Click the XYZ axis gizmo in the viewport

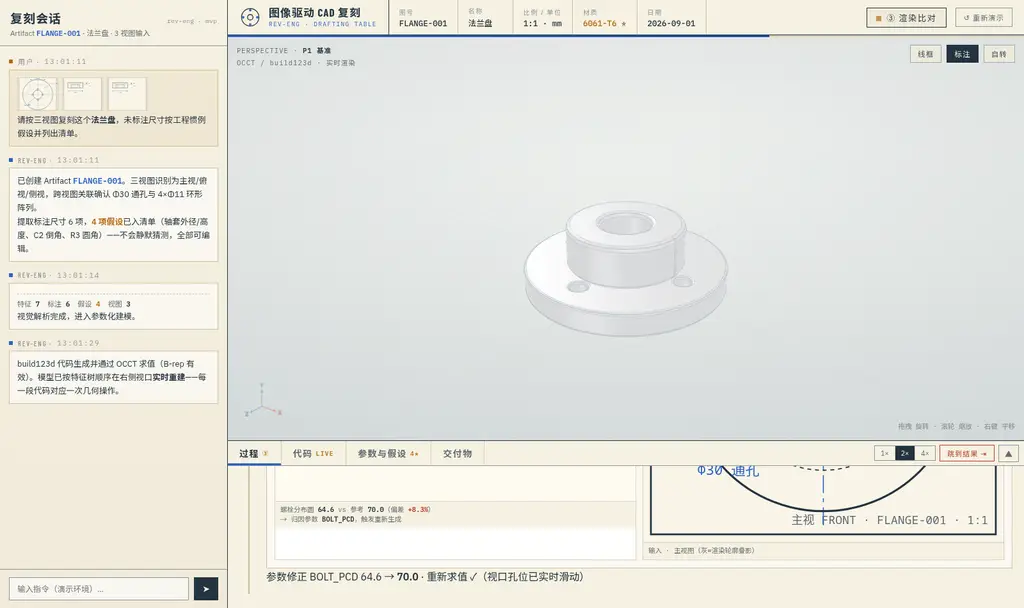tap(263, 402)
